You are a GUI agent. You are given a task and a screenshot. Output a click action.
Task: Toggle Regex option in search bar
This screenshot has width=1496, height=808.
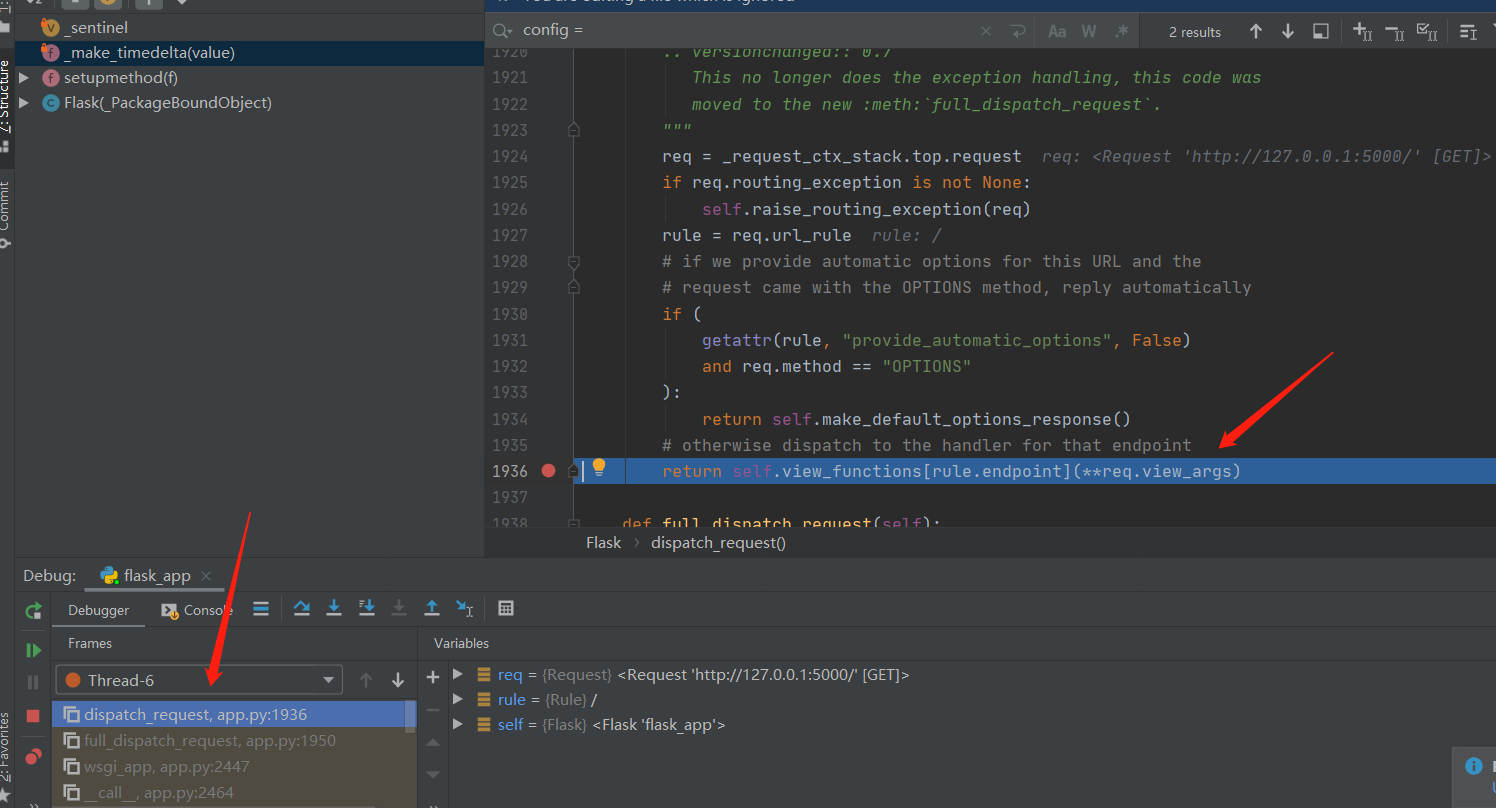pos(1121,31)
